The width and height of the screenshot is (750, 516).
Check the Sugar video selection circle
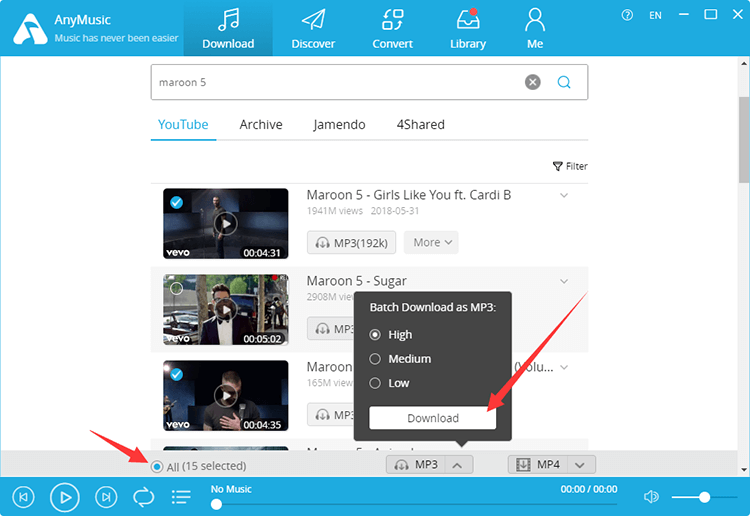tap(176, 288)
